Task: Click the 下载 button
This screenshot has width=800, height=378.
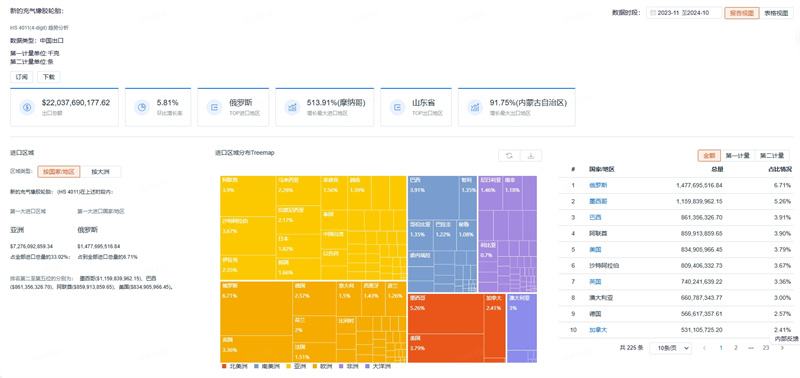Action: [x=48, y=77]
